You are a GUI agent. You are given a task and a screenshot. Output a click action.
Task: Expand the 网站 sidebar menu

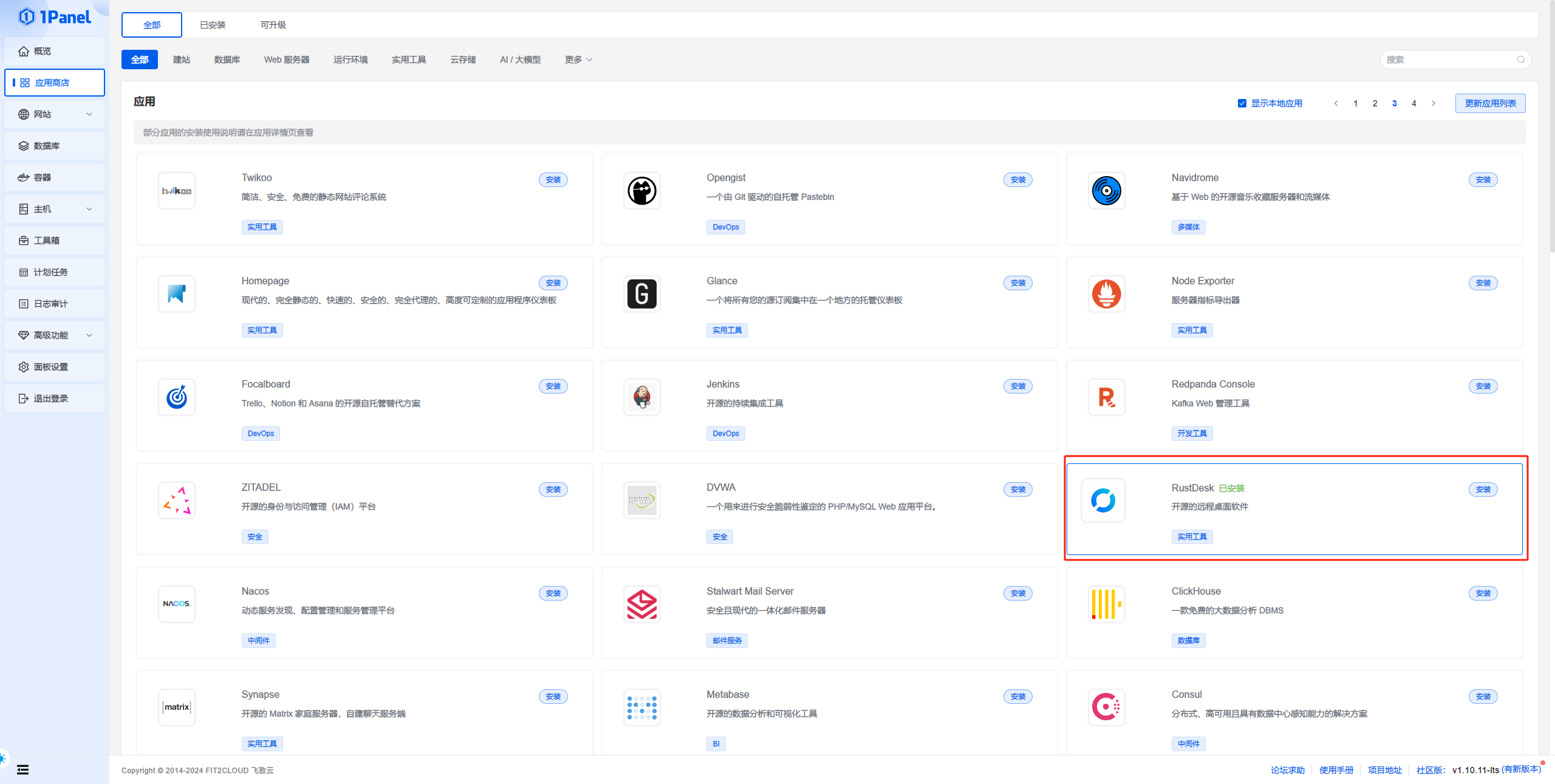coord(55,114)
